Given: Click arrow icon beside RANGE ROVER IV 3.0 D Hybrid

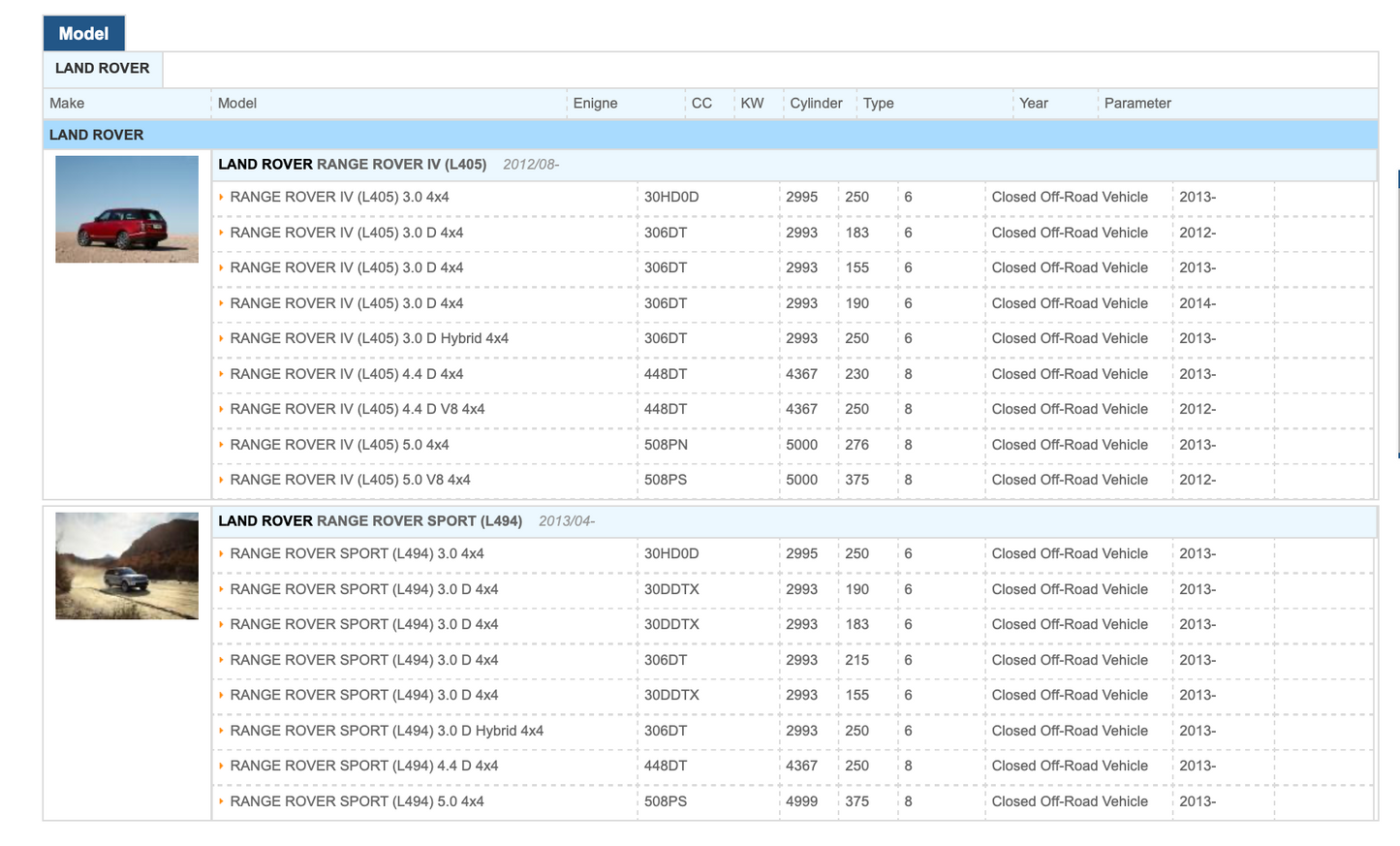Looking at the screenshot, I should pos(221,338).
